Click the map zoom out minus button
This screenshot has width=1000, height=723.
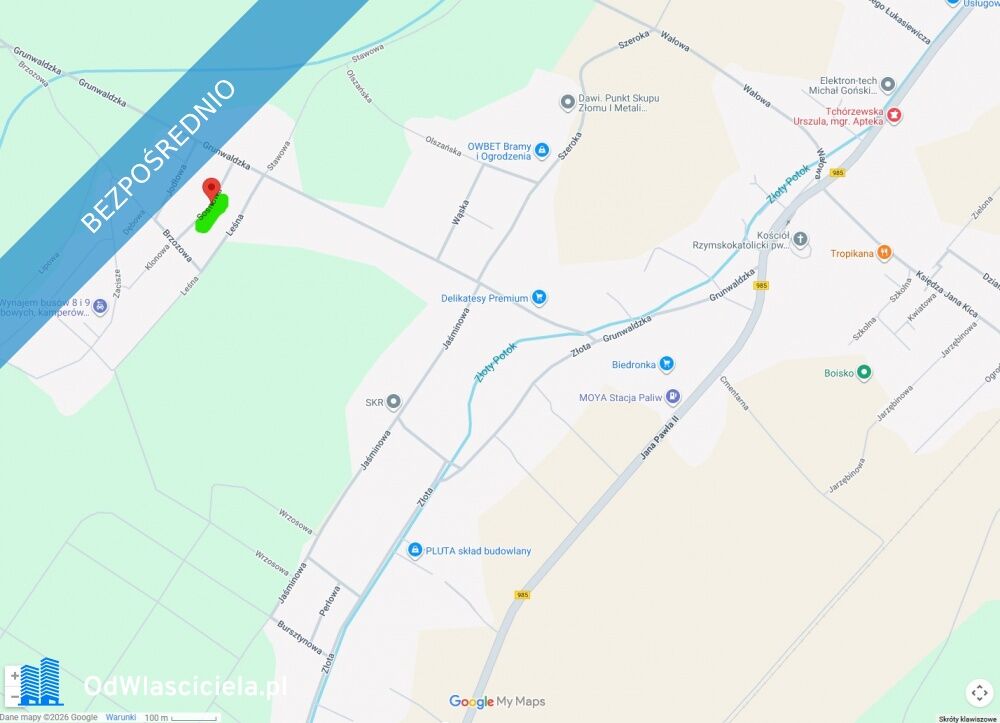pyautogui.click(x=14, y=696)
